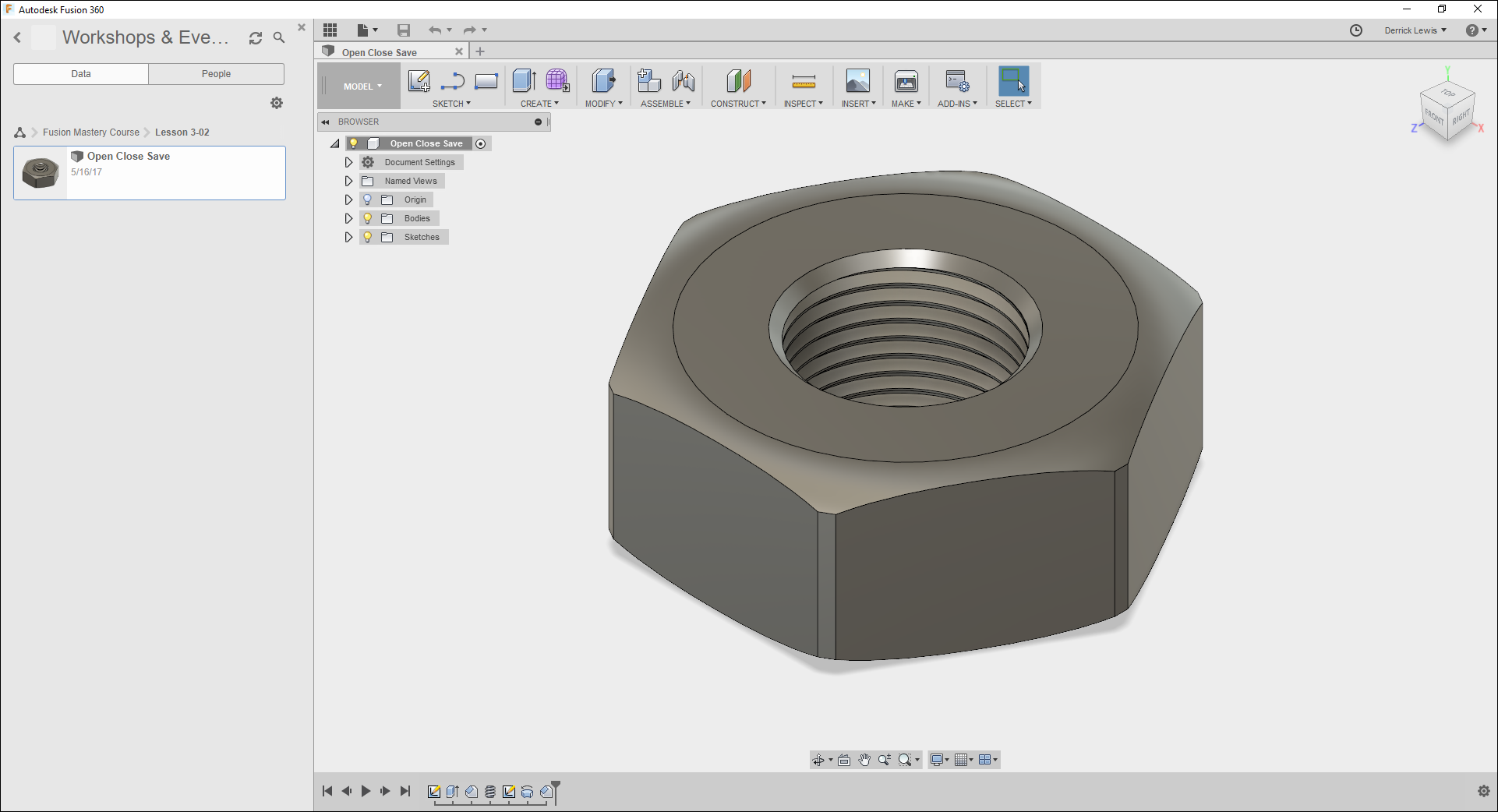Open the MODEL workspace dropdown
The height and width of the screenshot is (812, 1498).
coord(362,86)
